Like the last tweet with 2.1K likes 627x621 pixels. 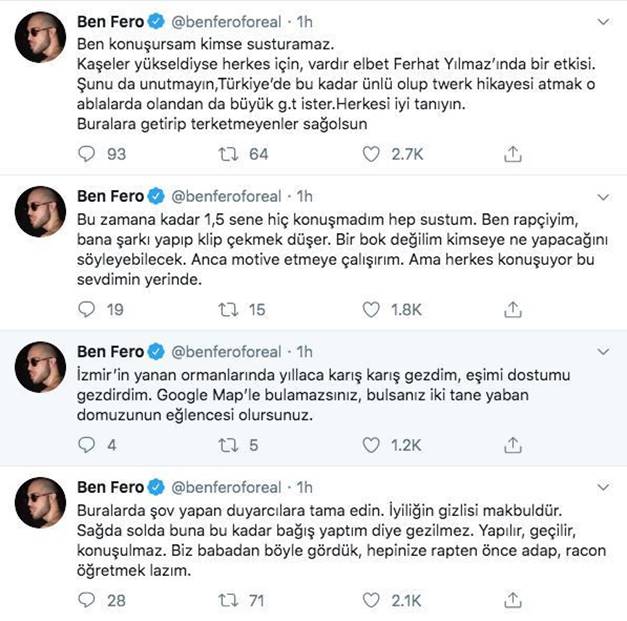click(371, 600)
